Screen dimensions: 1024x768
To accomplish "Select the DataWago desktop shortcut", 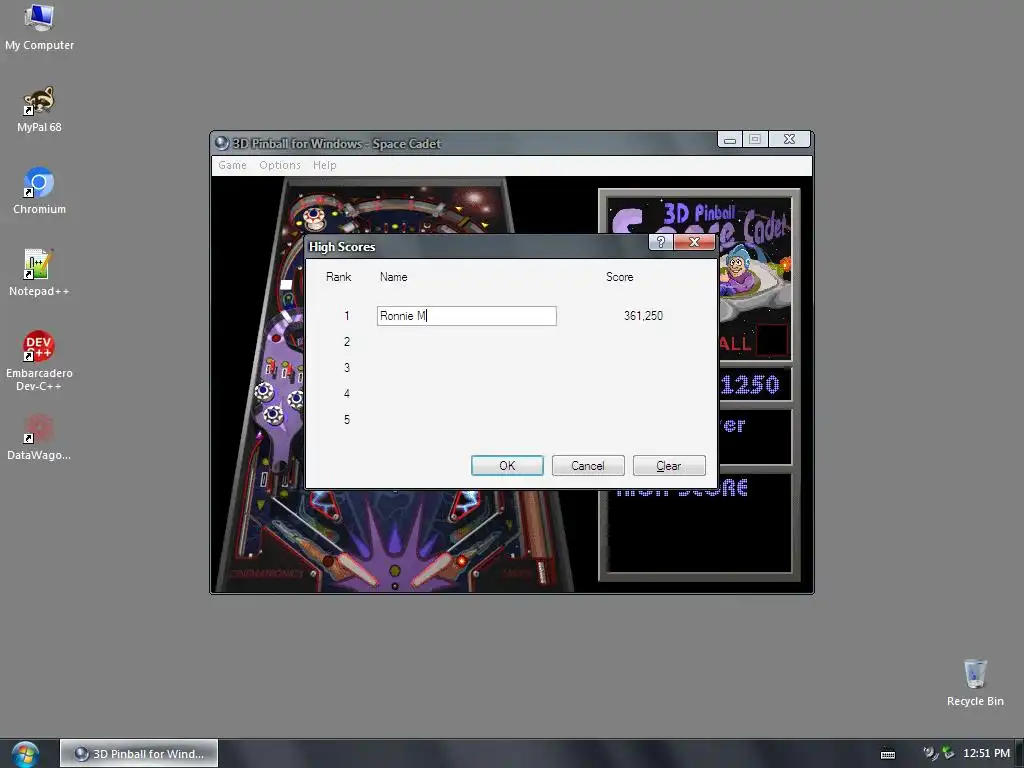I will pyautogui.click(x=39, y=437).
